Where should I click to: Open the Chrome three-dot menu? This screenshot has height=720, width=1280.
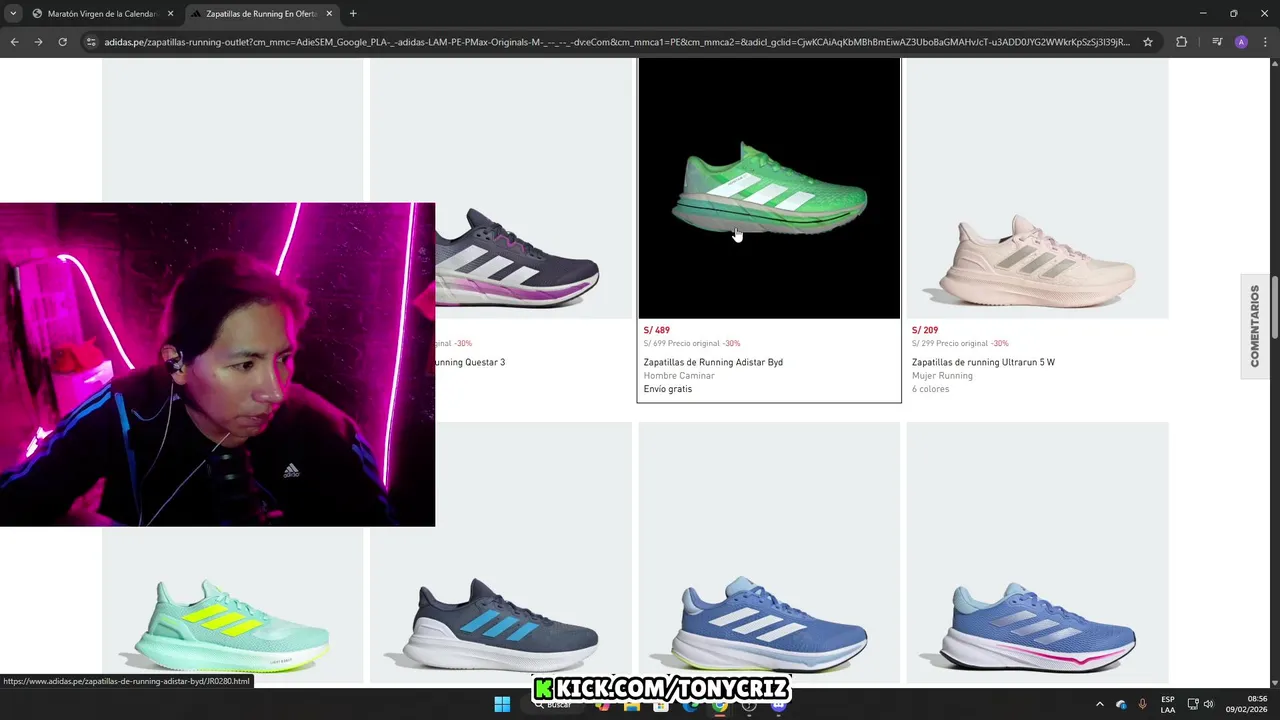(1265, 42)
